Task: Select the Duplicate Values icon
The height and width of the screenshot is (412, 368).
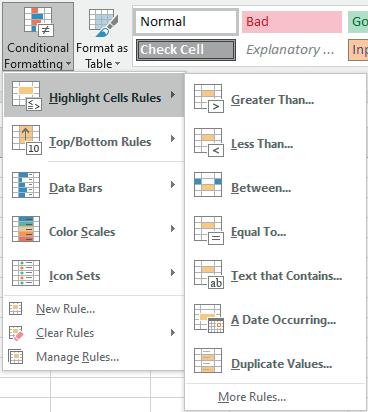Action: [208, 361]
